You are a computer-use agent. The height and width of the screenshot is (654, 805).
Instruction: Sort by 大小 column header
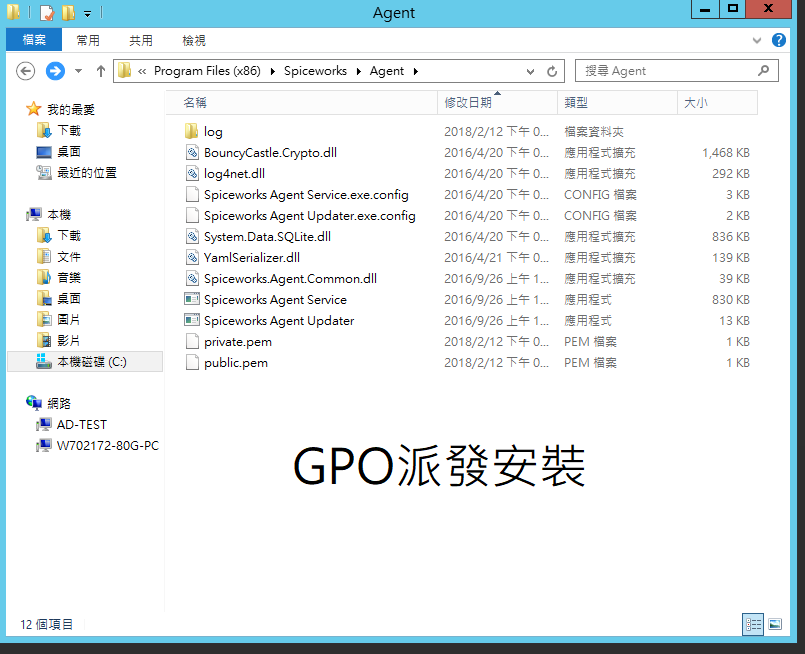717,103
